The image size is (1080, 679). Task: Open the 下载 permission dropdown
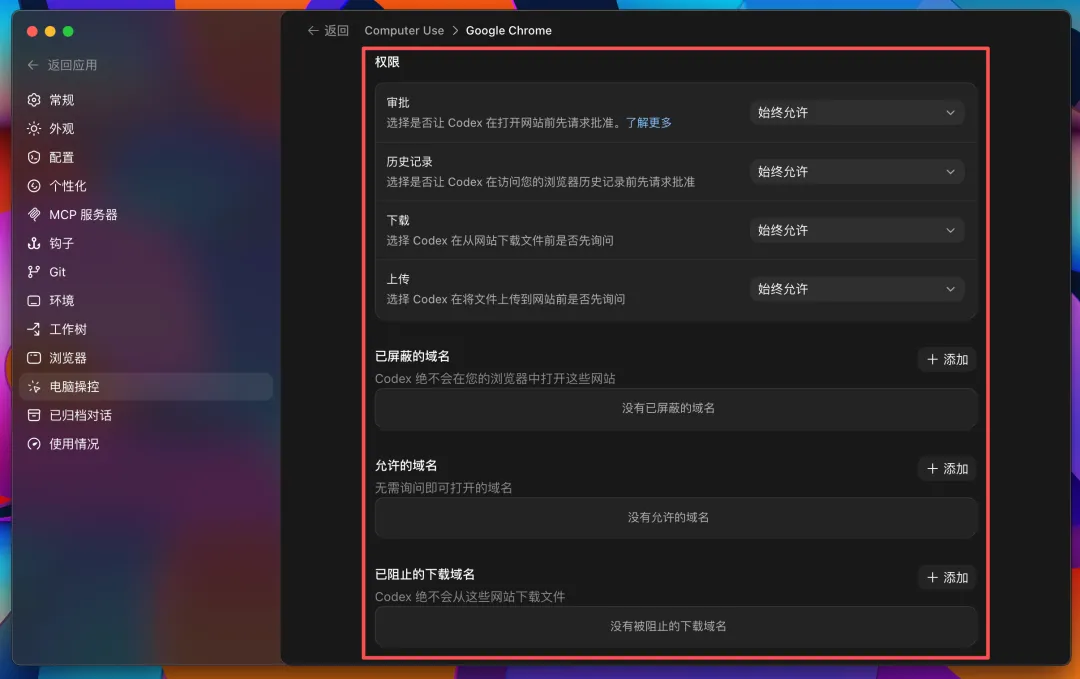(x=856, y=230)
